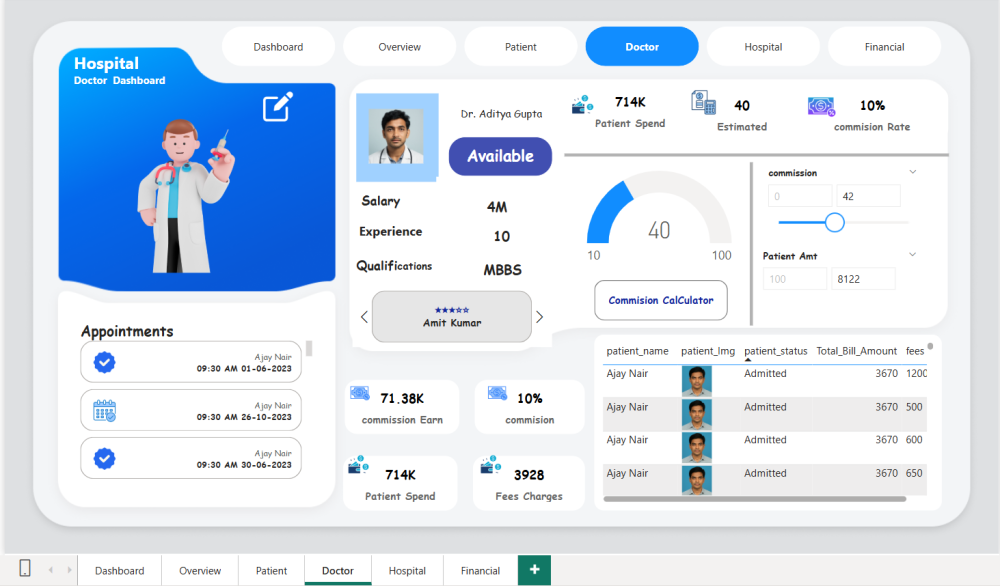Click the mobile layout icon in bottom bar
1000x586 pixels.
(25, 569)
